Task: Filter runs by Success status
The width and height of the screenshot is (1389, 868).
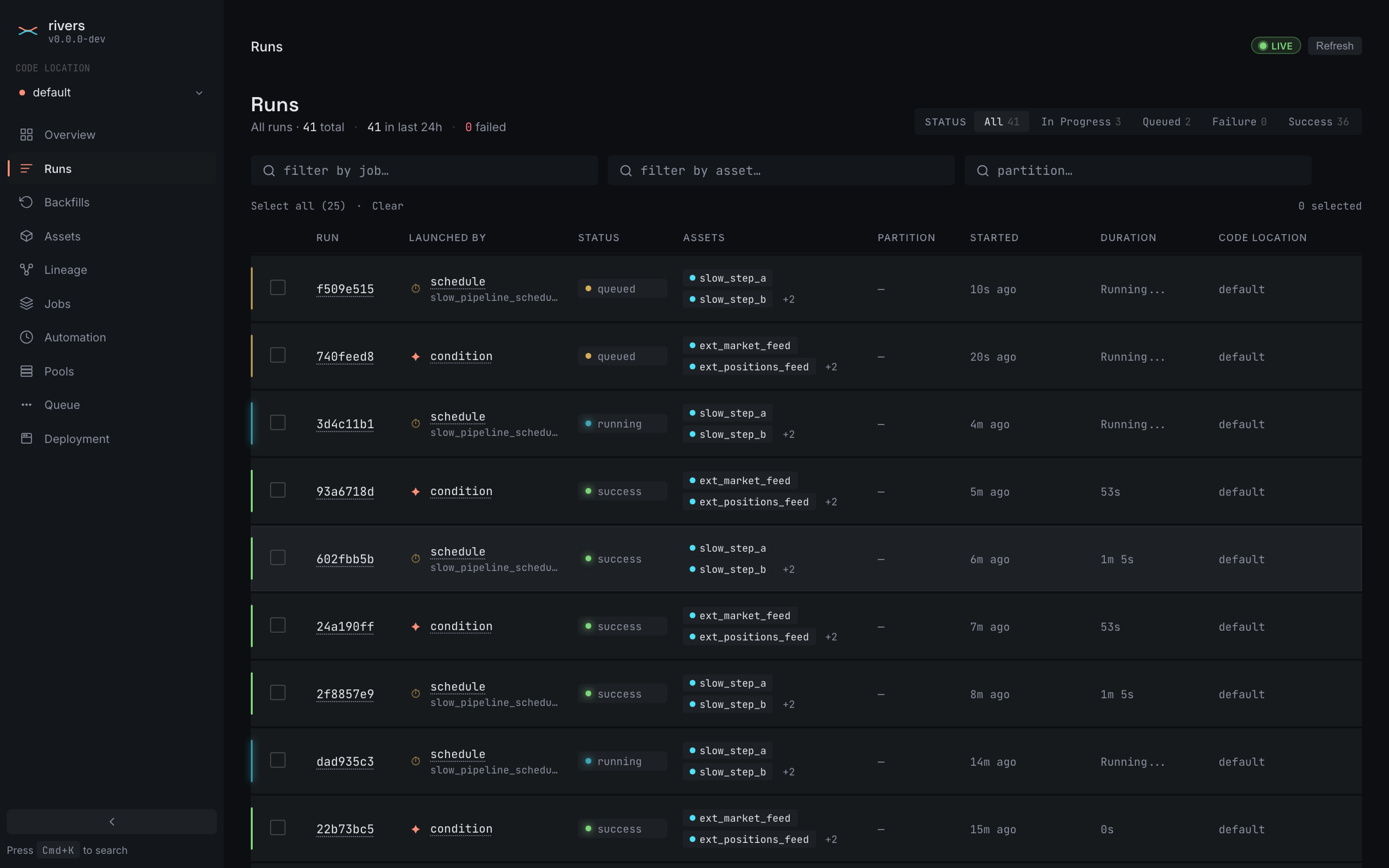Action: click(1319, 122)
